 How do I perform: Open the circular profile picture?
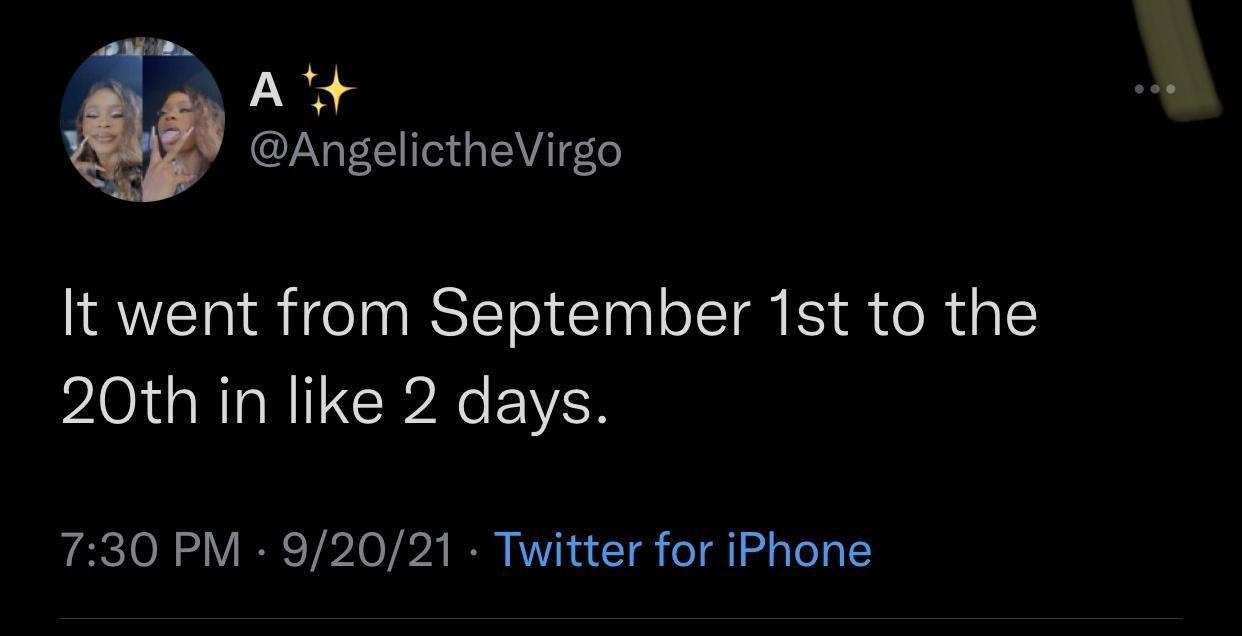[142, 120]
